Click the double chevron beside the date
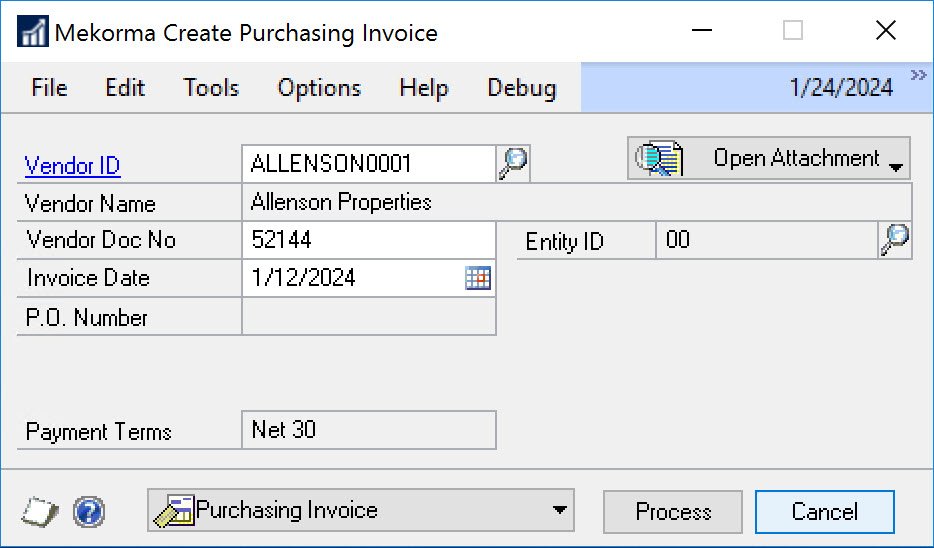The image size is (934, 548). click(918, 77)
